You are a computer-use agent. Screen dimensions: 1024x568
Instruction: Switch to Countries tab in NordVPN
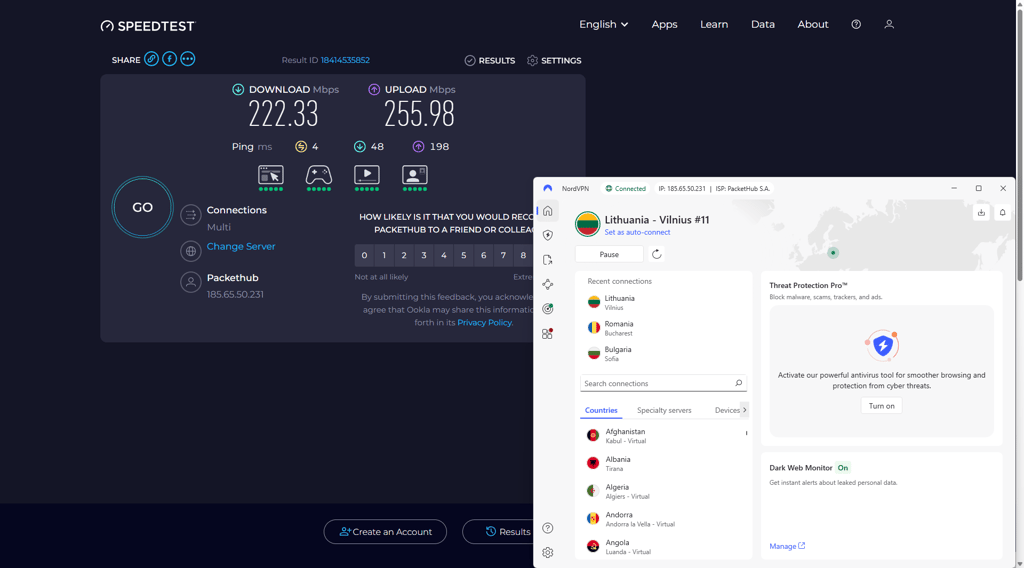pos(601,410)
